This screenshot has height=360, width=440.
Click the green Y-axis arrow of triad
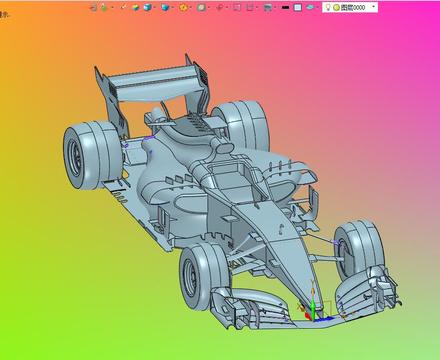pyautogui.click(x=313, y=306)
